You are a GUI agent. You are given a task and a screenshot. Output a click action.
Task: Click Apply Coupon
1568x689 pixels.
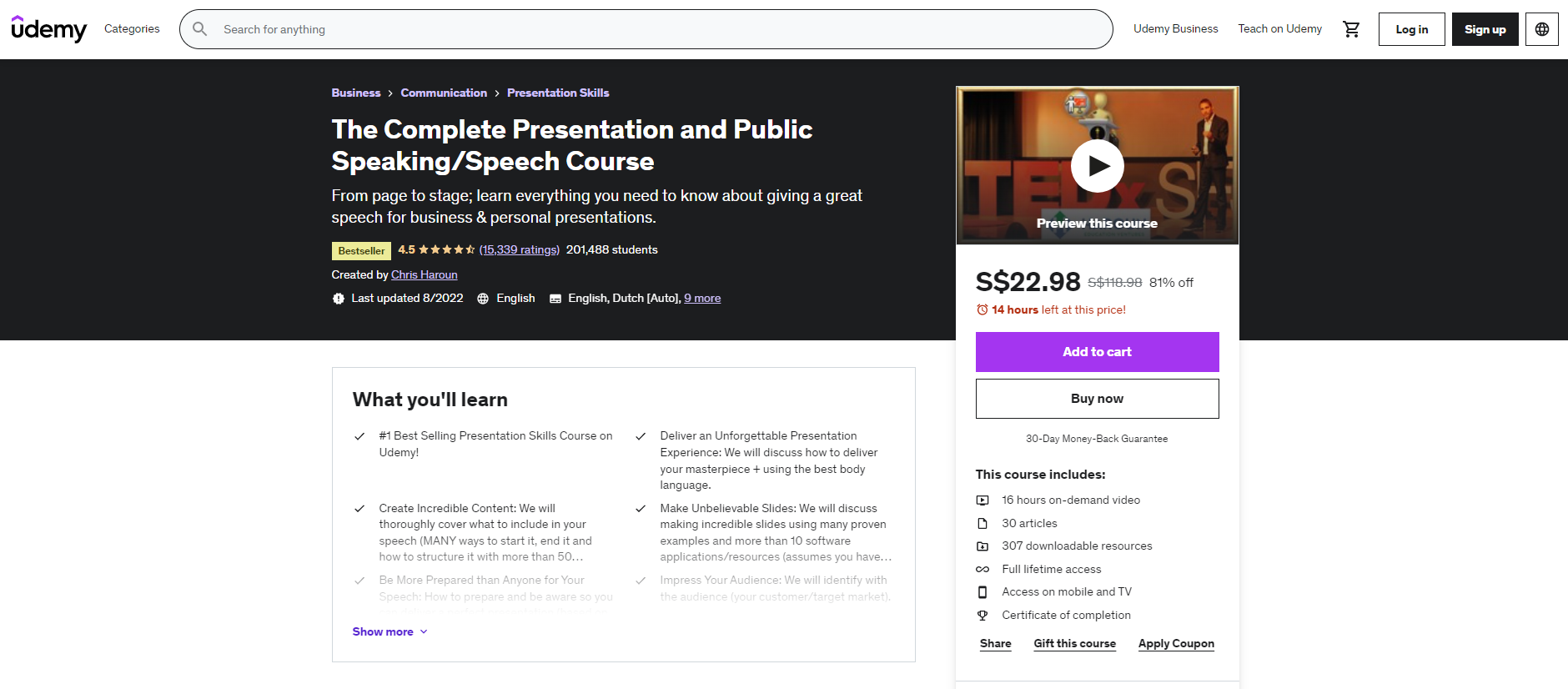pos(1176,644)
